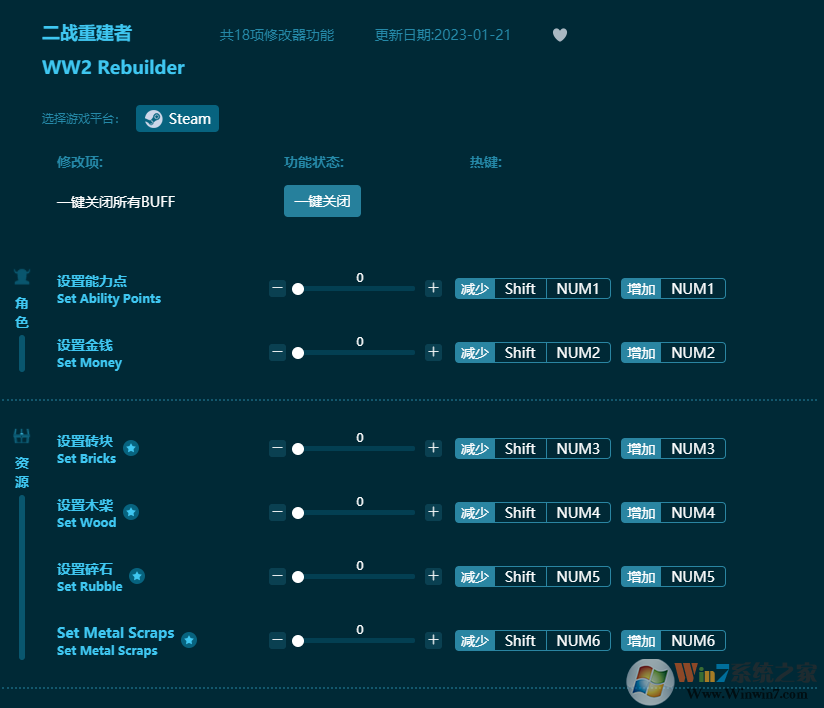This screenshot has width=824, height=708.
Task: Click the Set Wood slider handle
Action: [298, 513]
